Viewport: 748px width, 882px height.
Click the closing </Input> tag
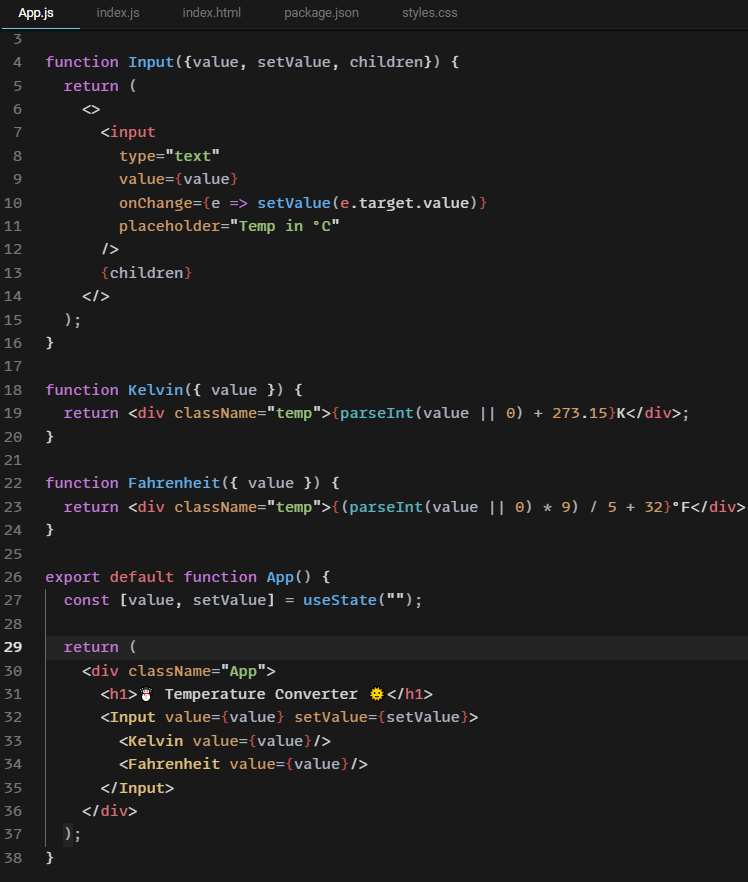(137, 788)
